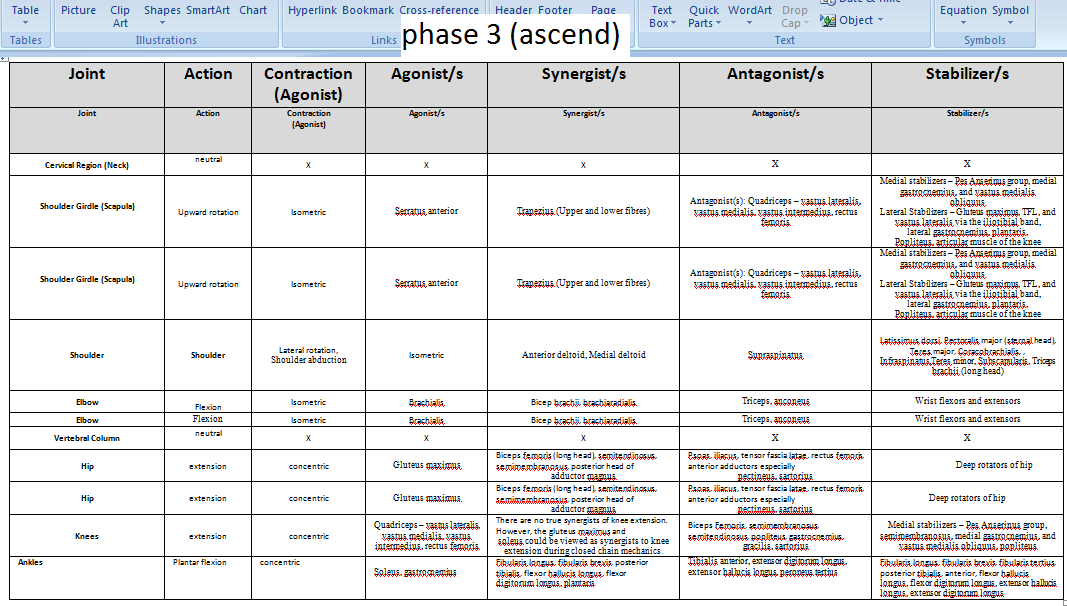This screenshot has height=606, width=1067.
Task: Expand the Text Box dropdown
Action: pyautogui.click(x=661, y=16)
